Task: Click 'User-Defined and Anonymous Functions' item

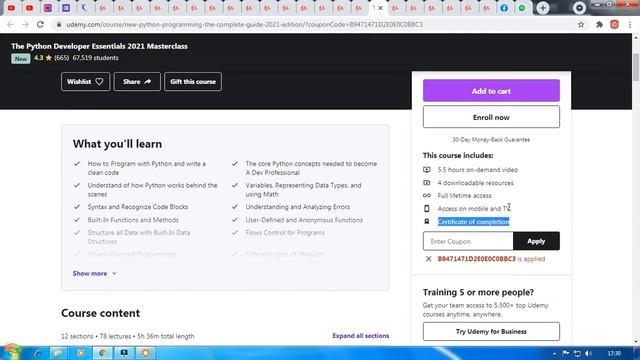Action: click(x=304, y=220)
